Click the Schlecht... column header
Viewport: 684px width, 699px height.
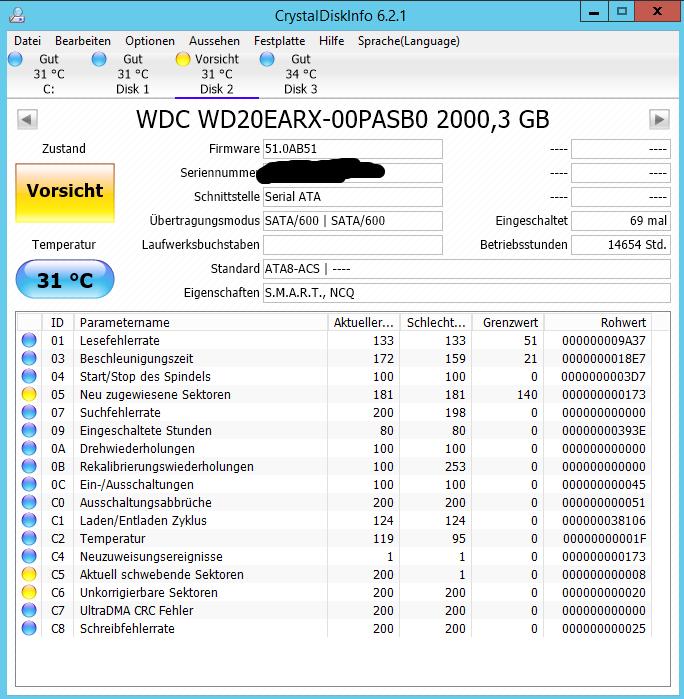(x=436, y=322)
